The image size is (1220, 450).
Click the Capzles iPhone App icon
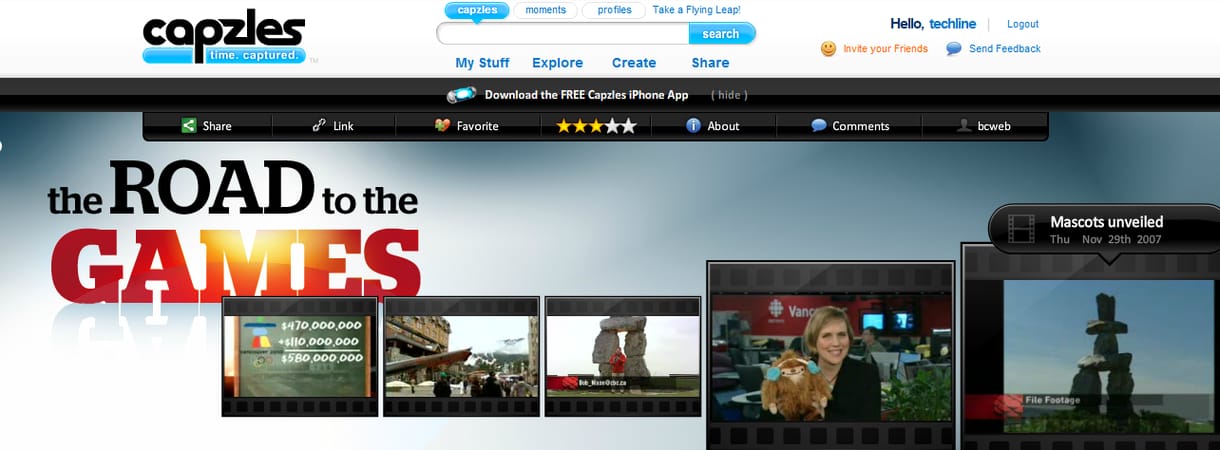pos(461,95)
